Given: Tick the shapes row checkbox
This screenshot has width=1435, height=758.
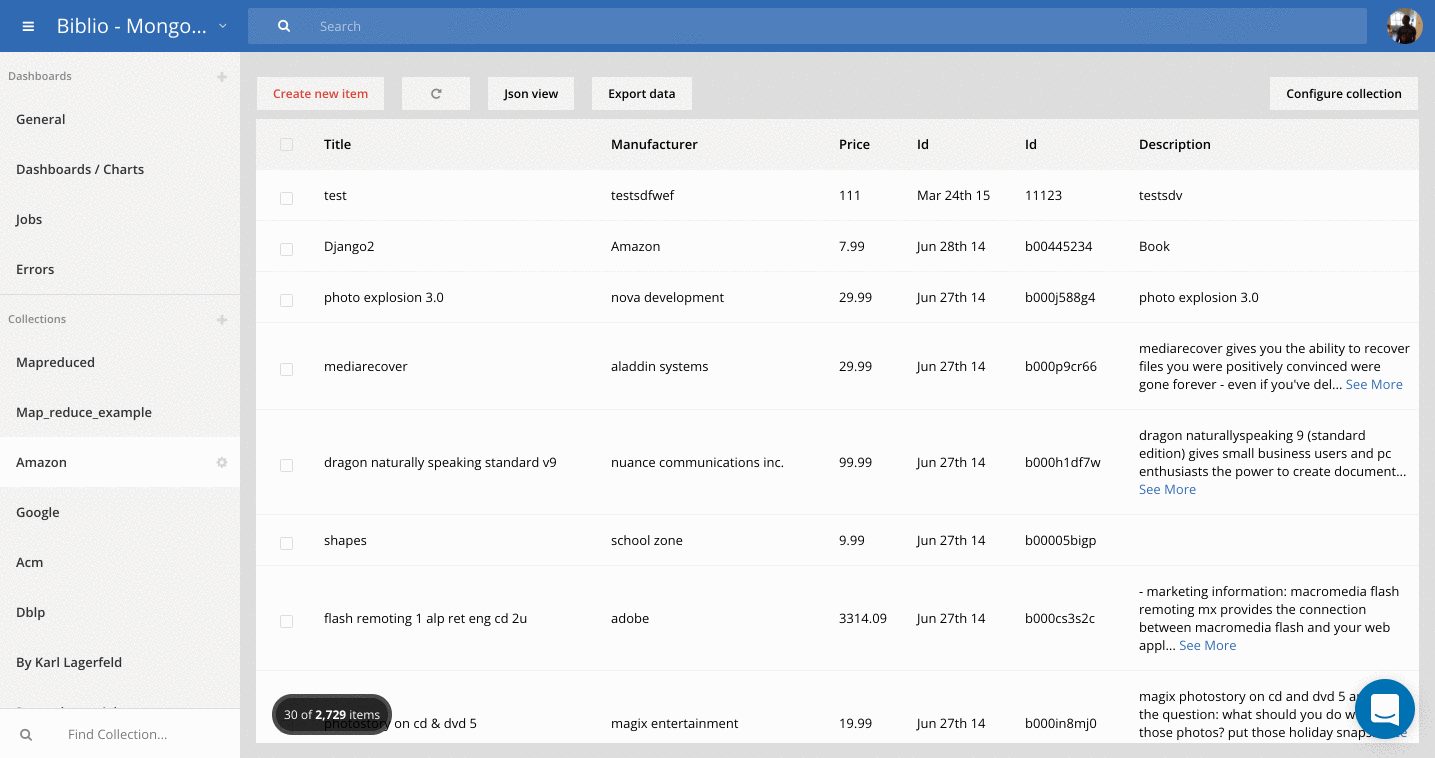Looking at the screenshot, I should coord(287,543).
